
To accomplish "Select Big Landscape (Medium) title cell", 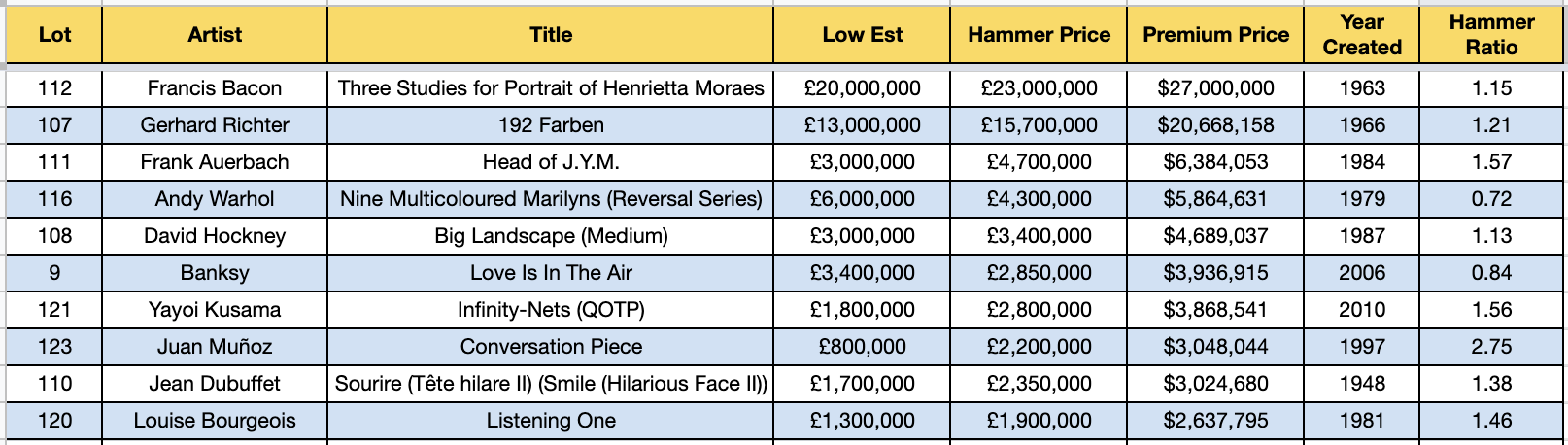I will tap(551, 236).
